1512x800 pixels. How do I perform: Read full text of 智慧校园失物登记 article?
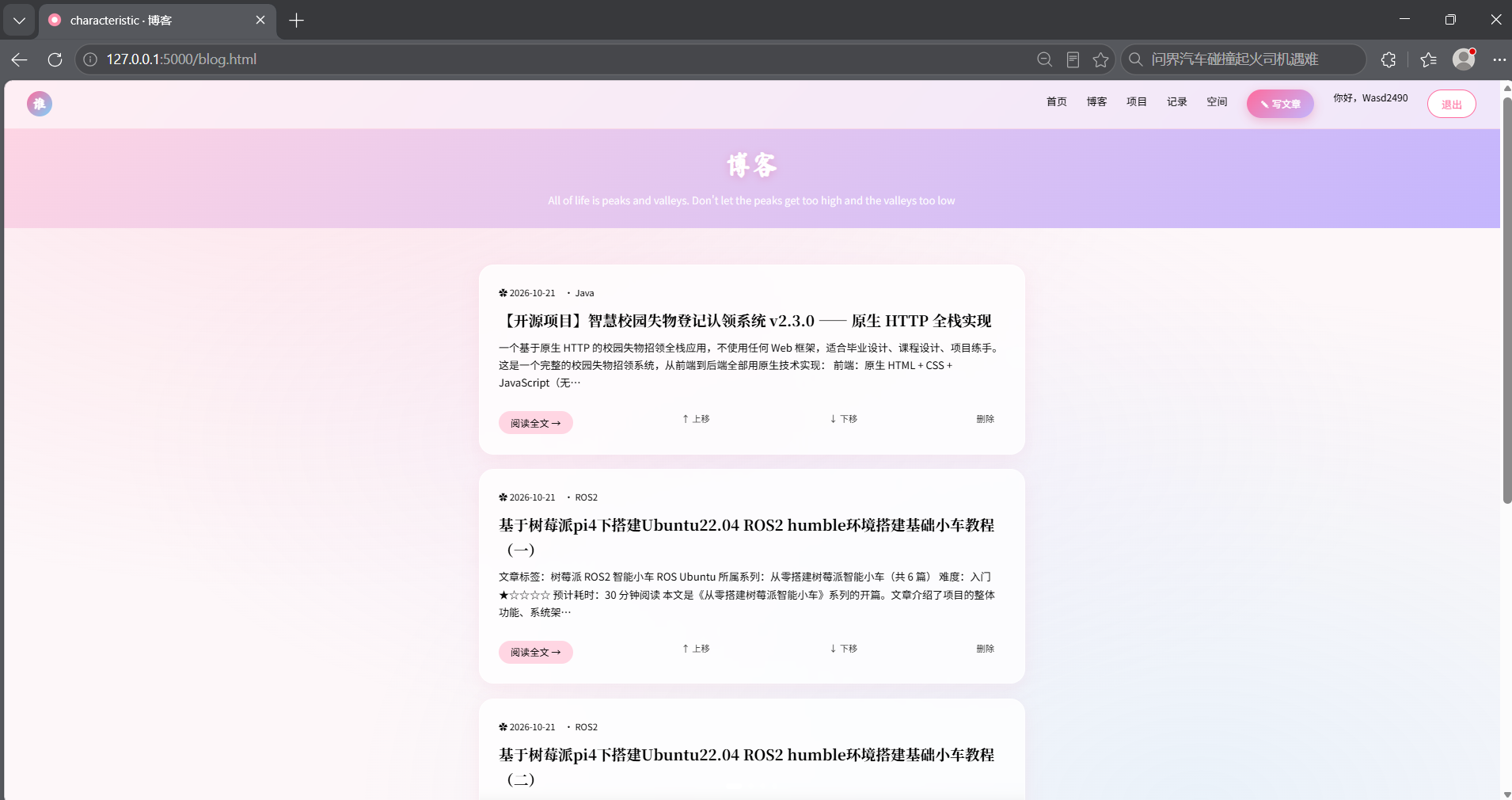(x=536, y=423)
